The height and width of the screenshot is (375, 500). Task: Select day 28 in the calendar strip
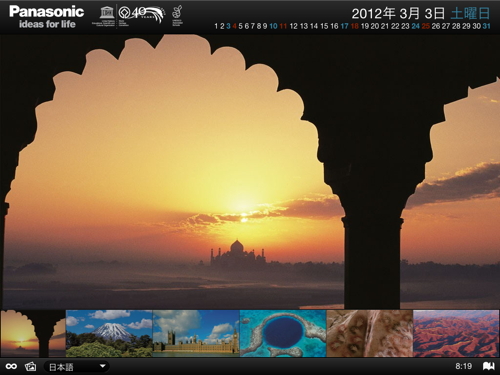pos(456,26)
